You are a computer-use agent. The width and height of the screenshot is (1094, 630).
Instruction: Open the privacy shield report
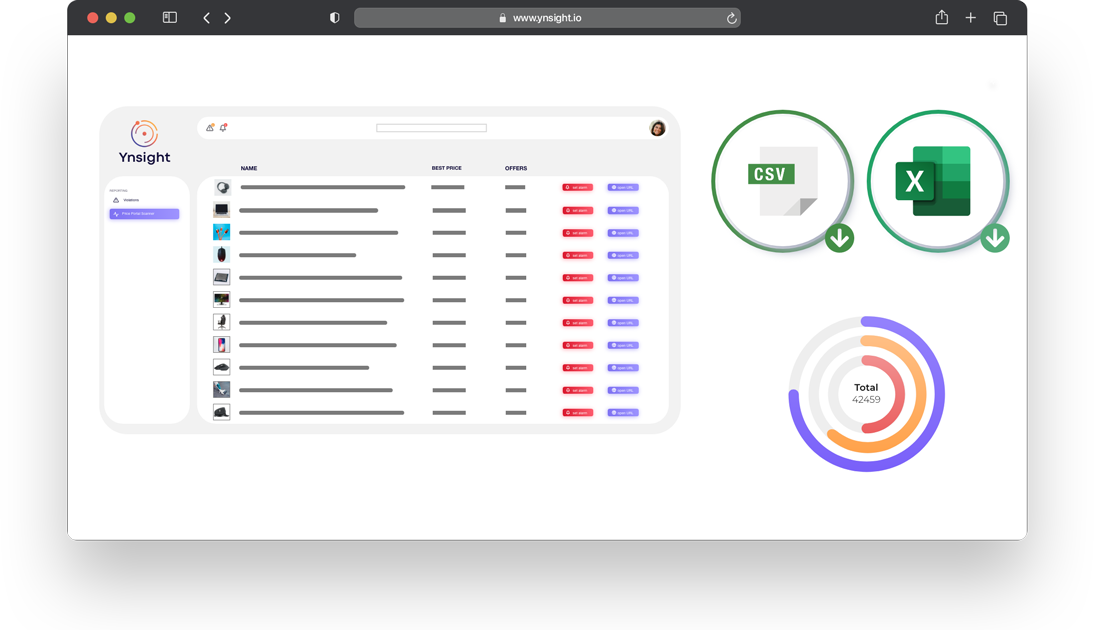click(335, 18)
